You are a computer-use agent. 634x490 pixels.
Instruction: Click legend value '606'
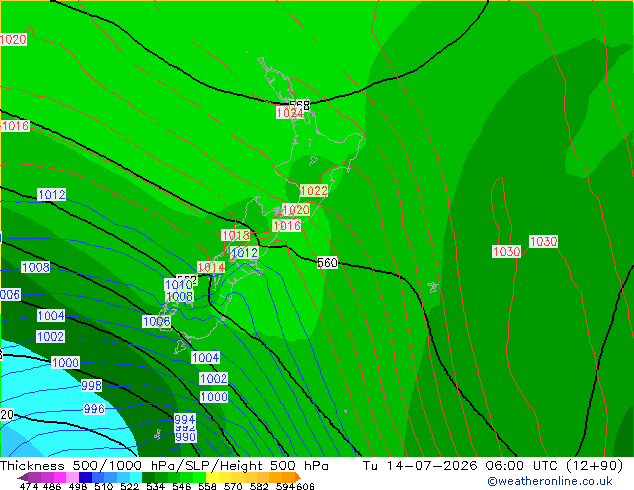click(x=305, y=486)
